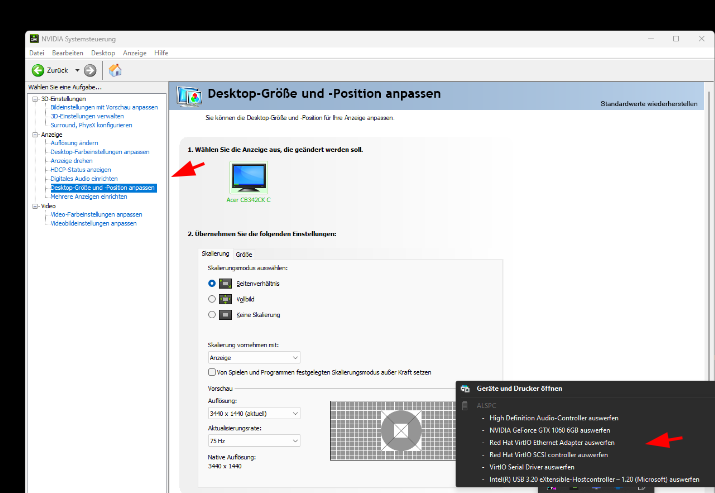Switch to the Größe tab
This screenshot has width=715, height=493.
(244, 254)
